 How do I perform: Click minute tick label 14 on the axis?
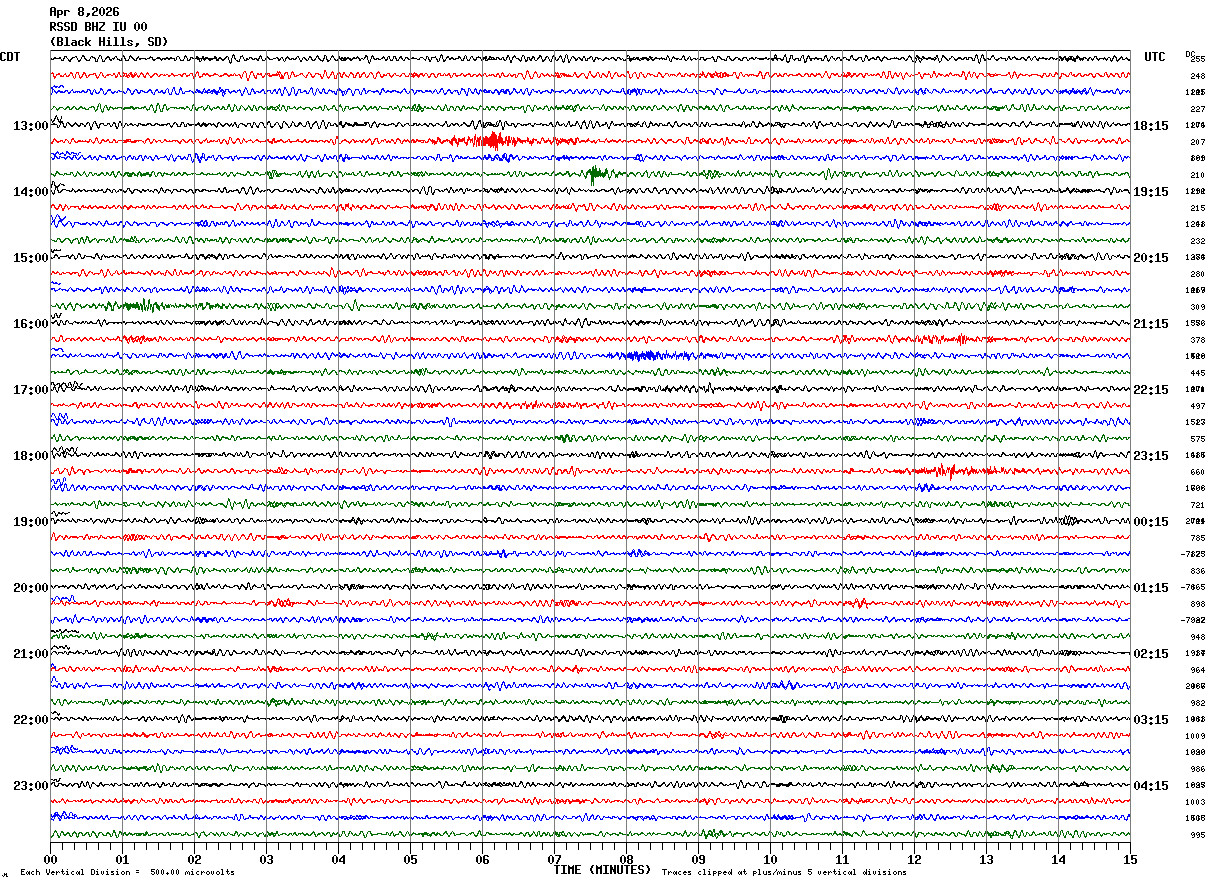[x=1058, y=859]
